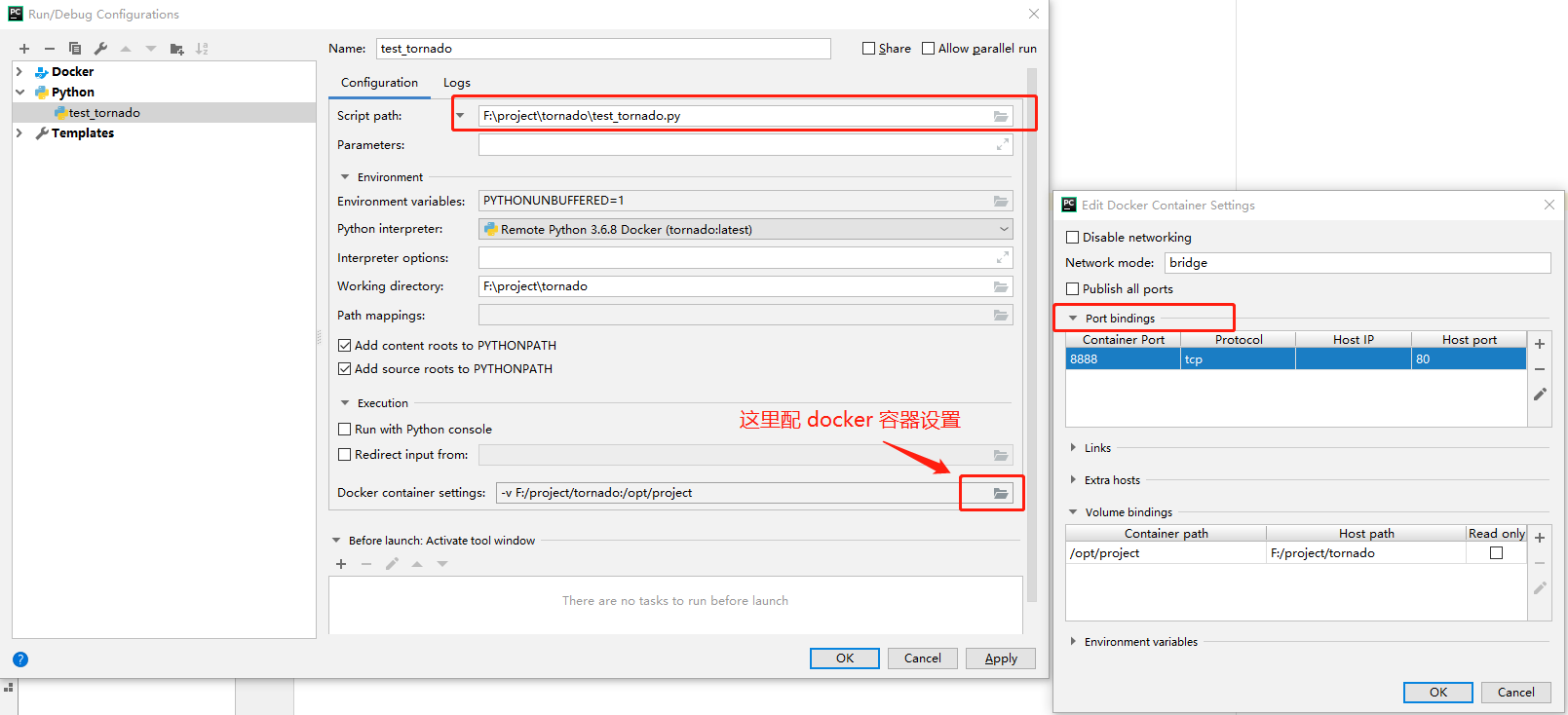Click the Name field test_tornado

(603, 49)
